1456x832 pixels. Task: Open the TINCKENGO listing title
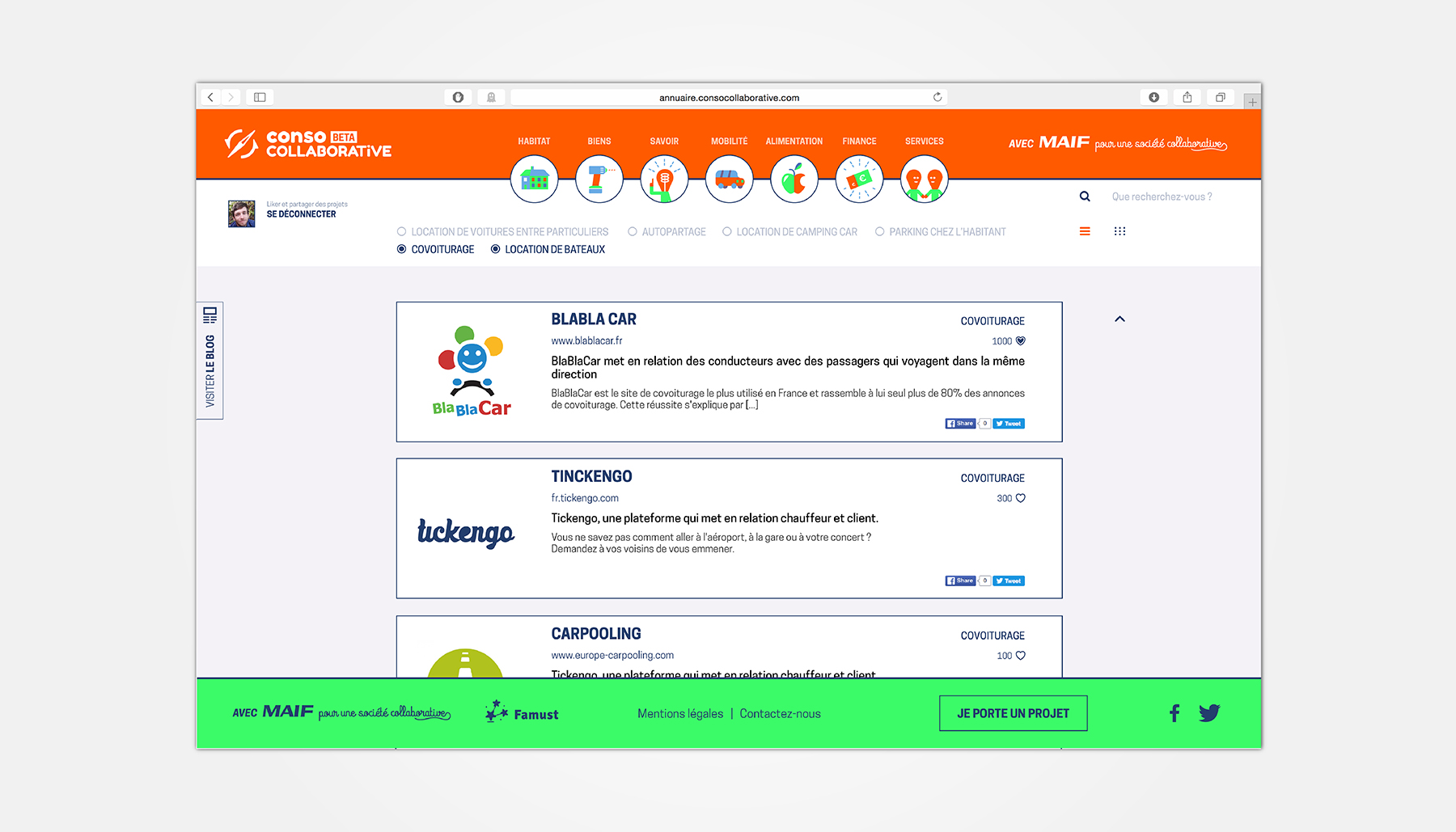pyautogui.click(x=591, y=476)
